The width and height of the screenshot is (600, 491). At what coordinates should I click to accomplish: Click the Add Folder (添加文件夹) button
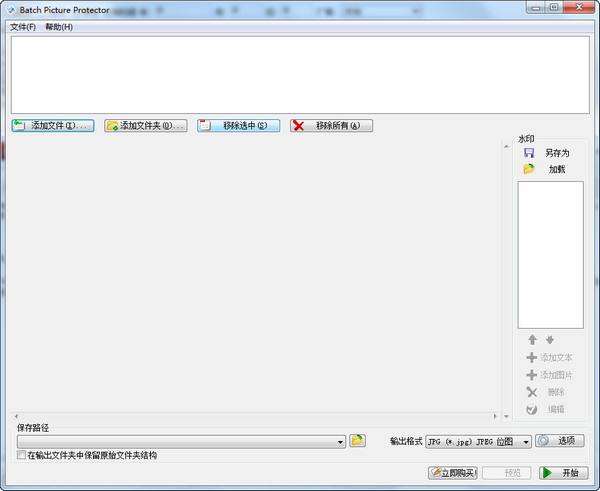coord(146,126)
